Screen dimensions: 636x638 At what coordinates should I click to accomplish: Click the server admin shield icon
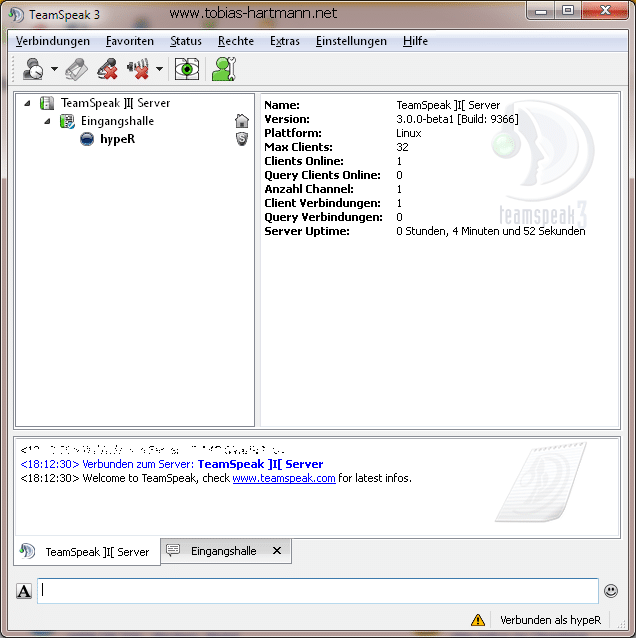(242, 139)
